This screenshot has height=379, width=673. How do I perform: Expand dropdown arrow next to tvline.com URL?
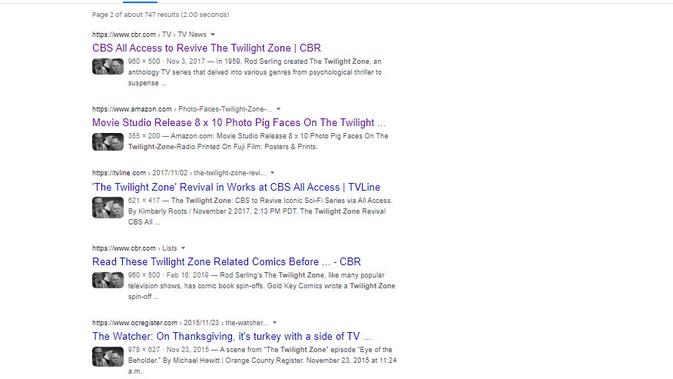tap(272, 173)
